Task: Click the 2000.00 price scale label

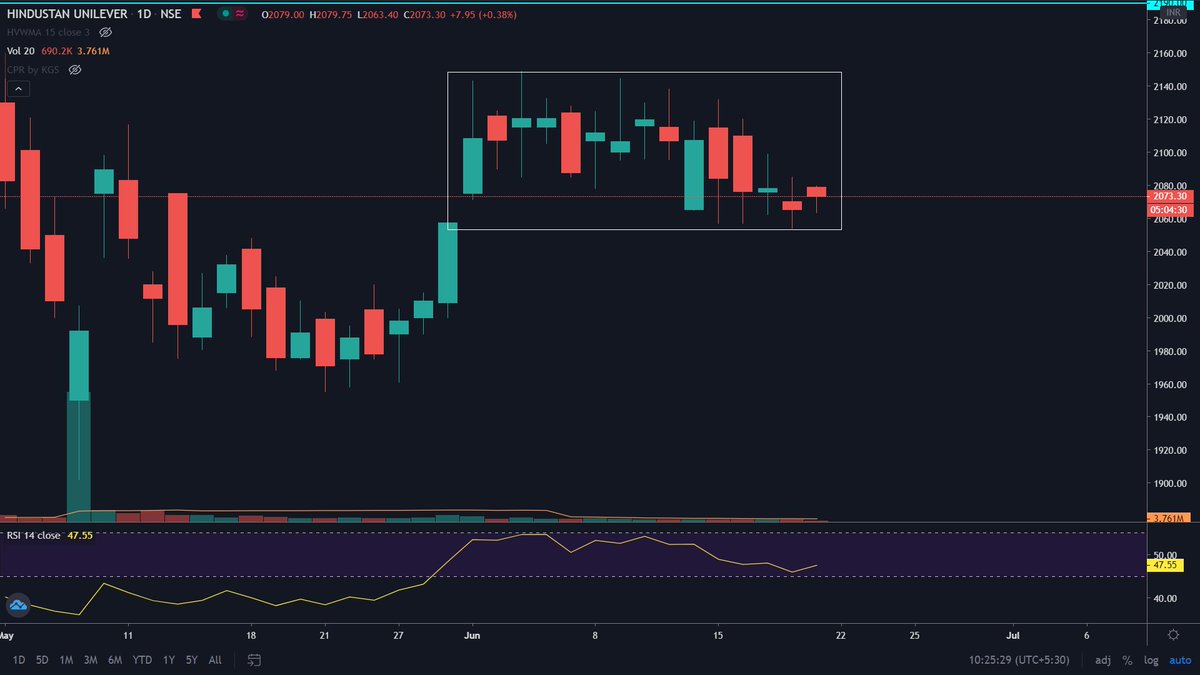Action: pos(1171,318)
